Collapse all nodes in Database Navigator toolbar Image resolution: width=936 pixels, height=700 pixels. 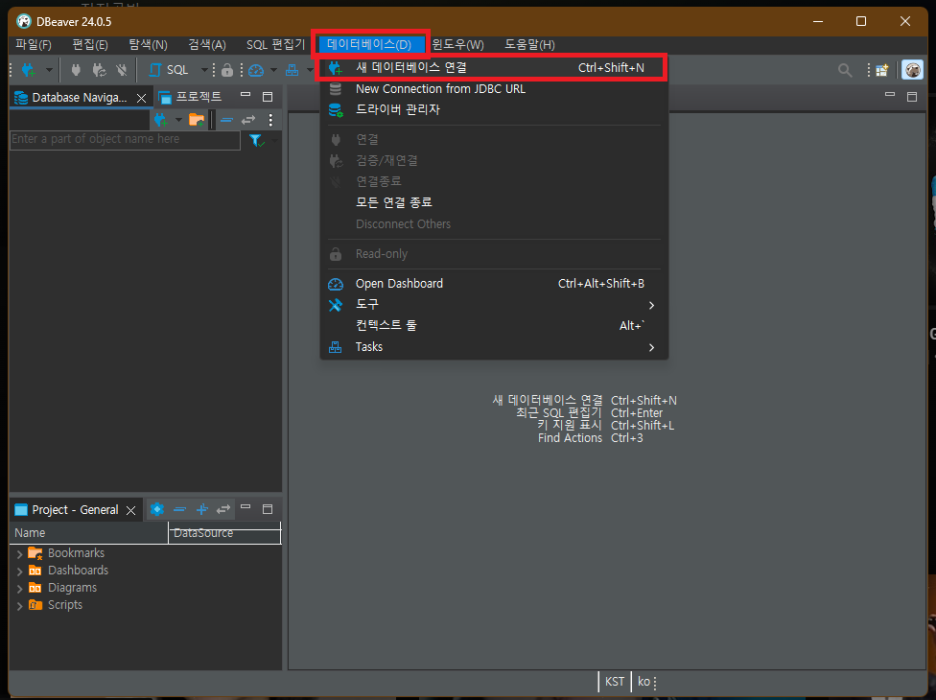click(x=226, y=120)
